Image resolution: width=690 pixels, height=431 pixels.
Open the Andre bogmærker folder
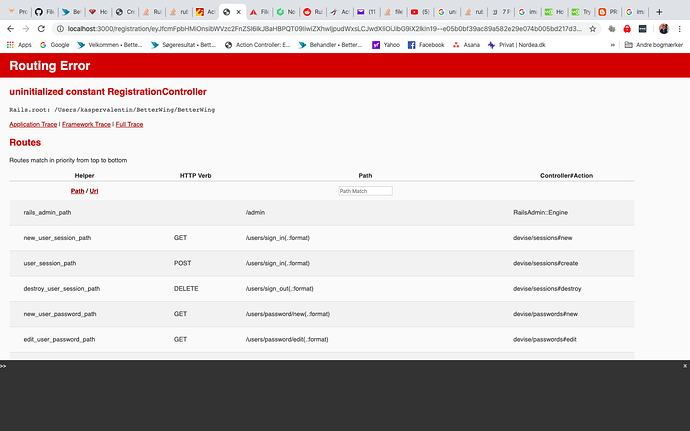[x=653, y=45]
